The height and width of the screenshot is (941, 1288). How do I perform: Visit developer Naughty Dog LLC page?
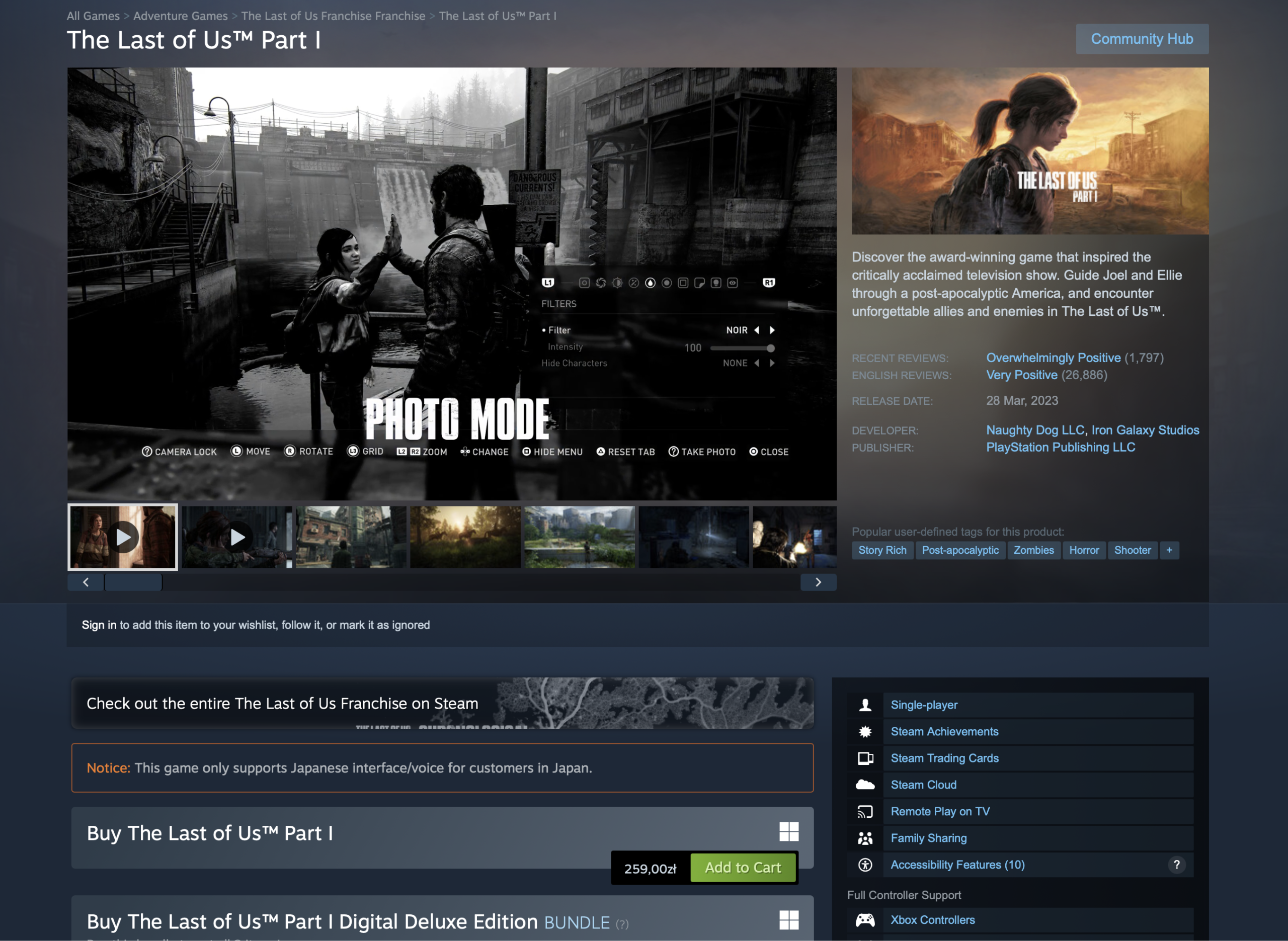(x=1035, y=430)
